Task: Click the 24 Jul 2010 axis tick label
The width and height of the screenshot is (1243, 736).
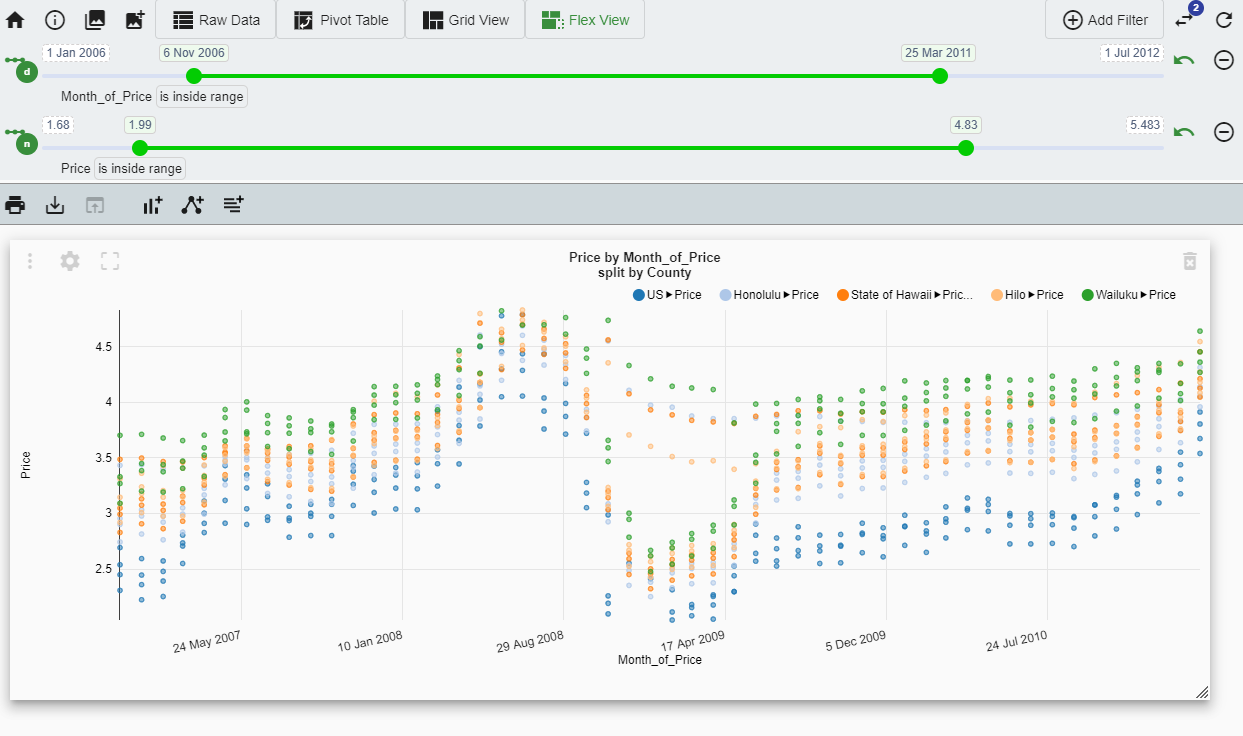Action: click(x=1016, y=640)
